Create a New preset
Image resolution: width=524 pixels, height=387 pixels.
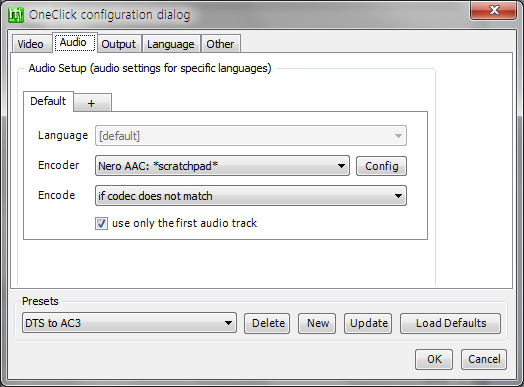coord(317,323)
